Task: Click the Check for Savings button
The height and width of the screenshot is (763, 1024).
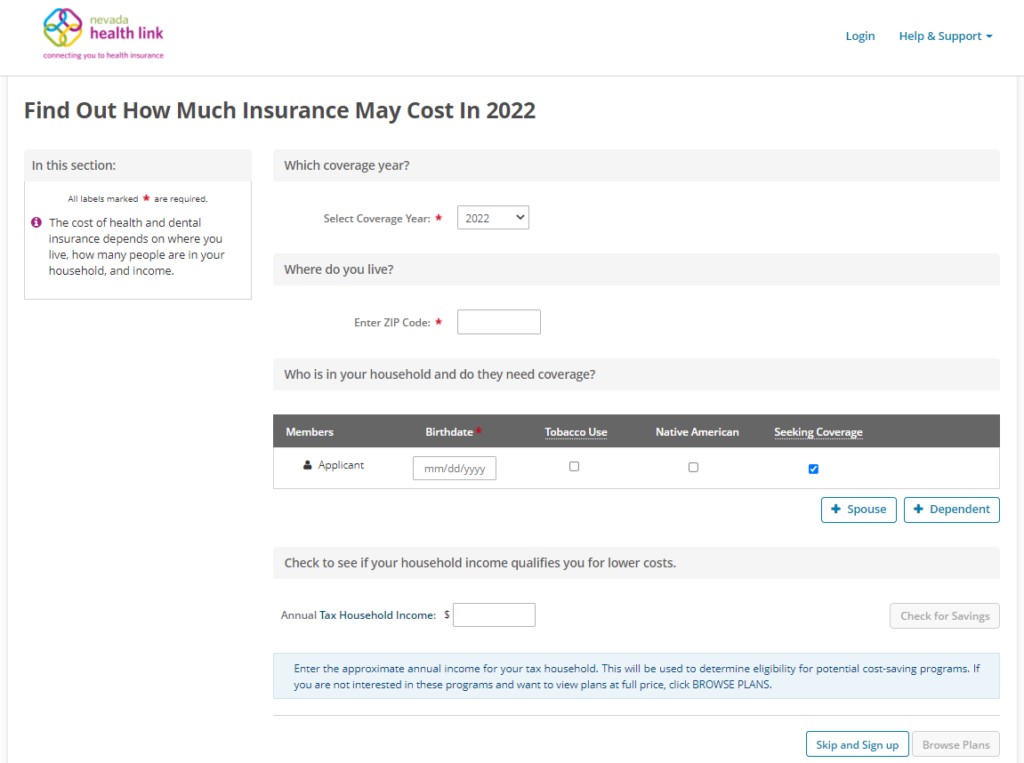Action: pyautogui.click(x=944, y=616)
